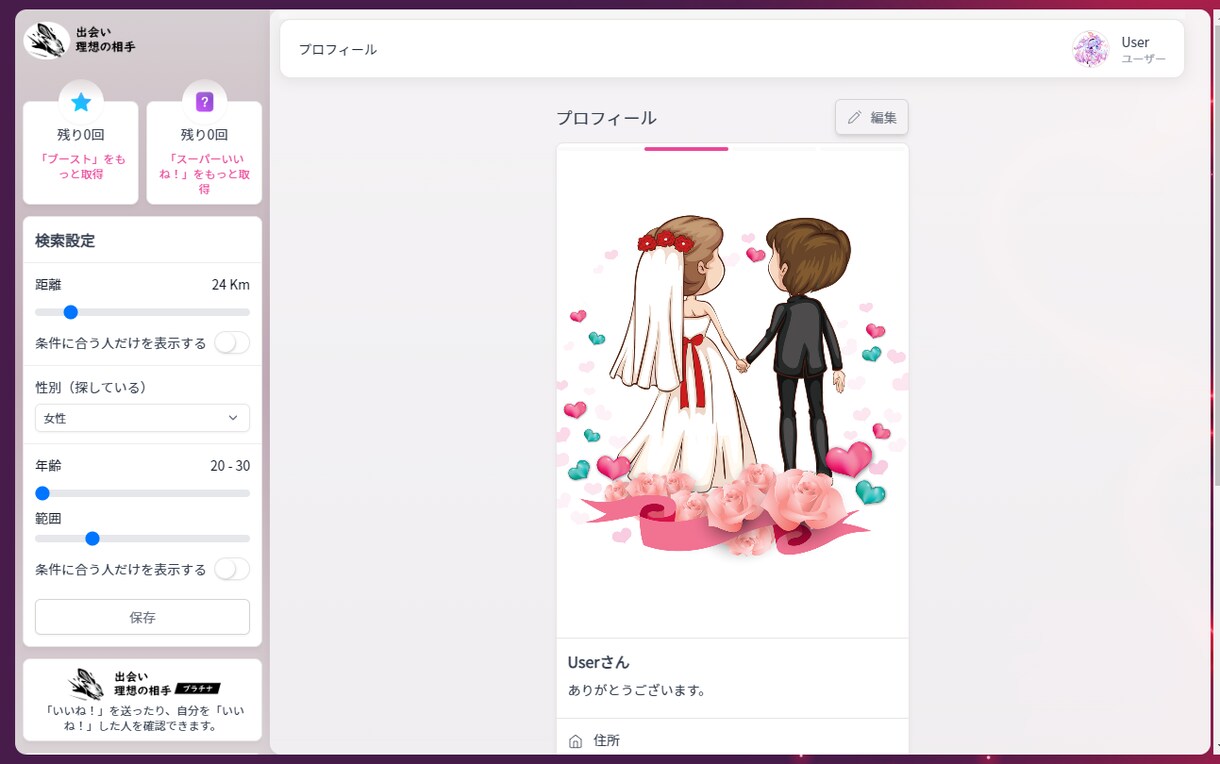The width and height of the screenshot is (1220, 764).
Task: Click the 住所 label
Action: pos(607,741)
